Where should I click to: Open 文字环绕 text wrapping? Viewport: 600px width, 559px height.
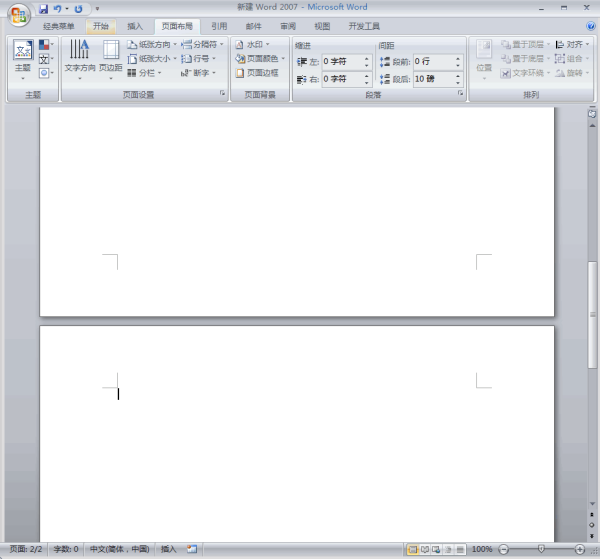tap(525, 73)
